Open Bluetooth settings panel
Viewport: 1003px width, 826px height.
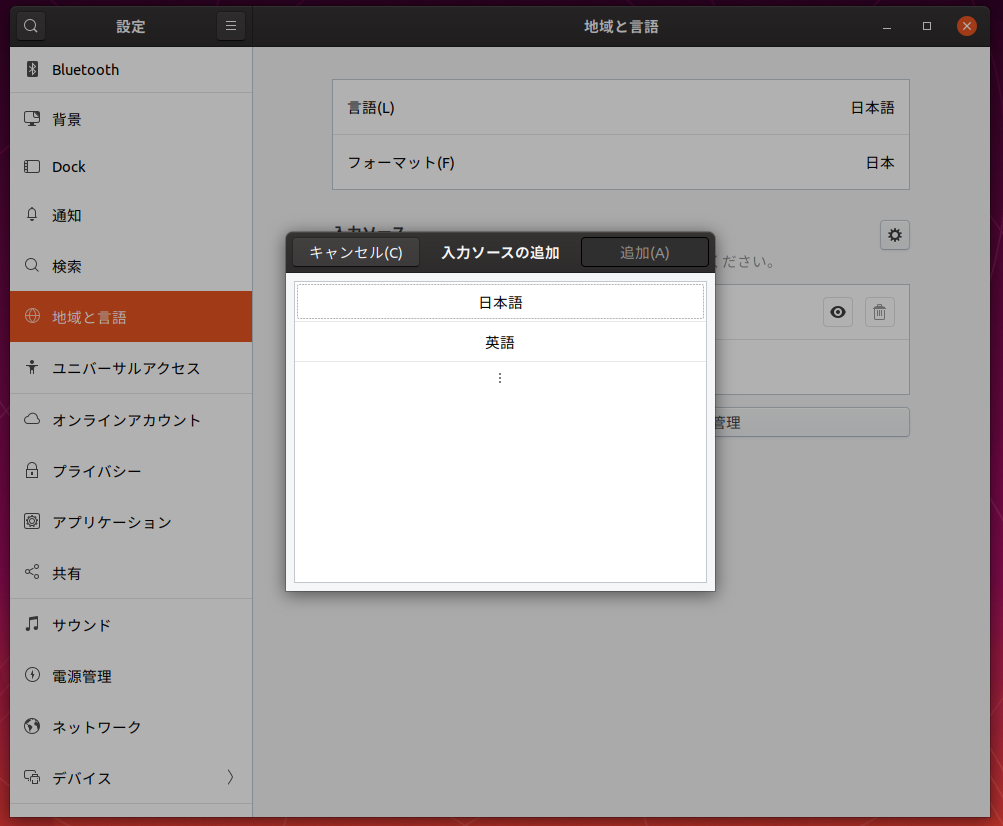pyautogui.click(x=131, y=70)
